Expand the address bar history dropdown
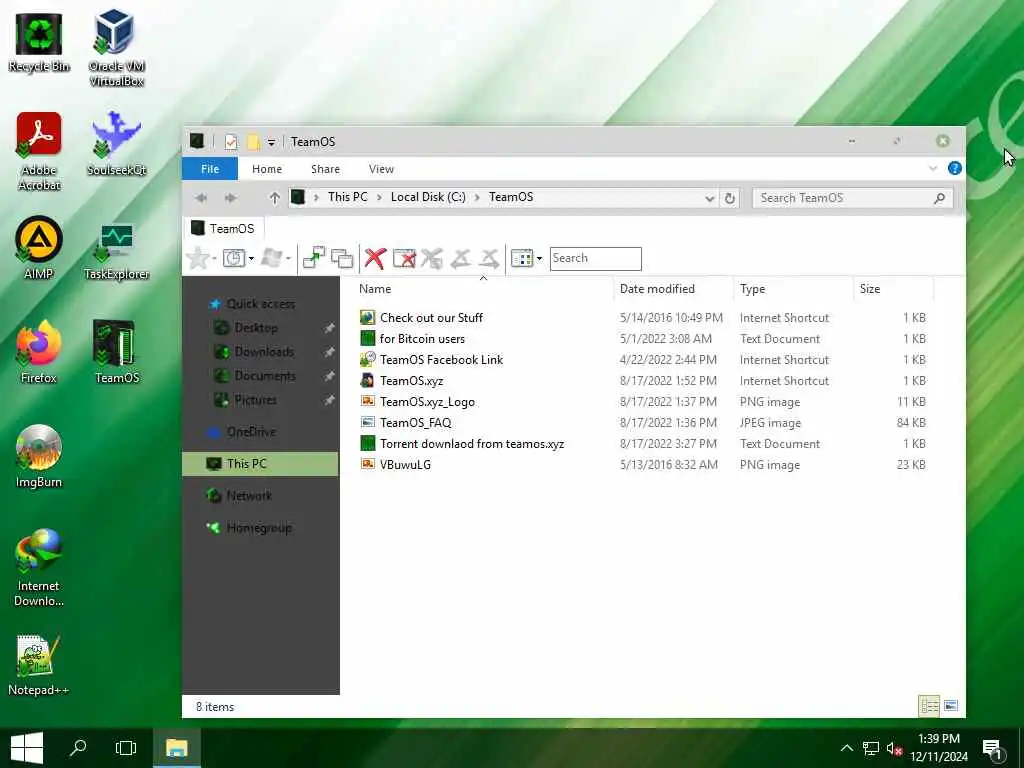The height and width of the screenshot is (768, 1024). [x=709, y=199]
